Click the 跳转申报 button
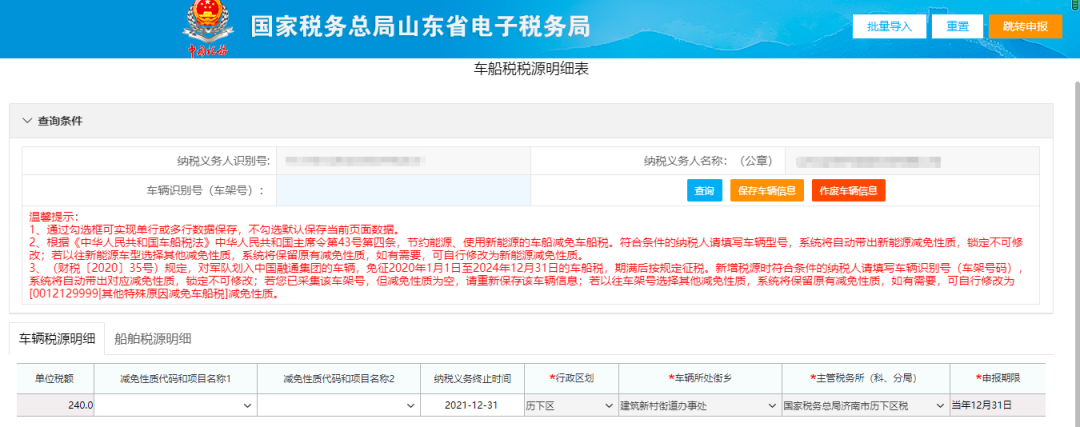The height and width of the screenshot is (427, 1080). coord(1025,27)
